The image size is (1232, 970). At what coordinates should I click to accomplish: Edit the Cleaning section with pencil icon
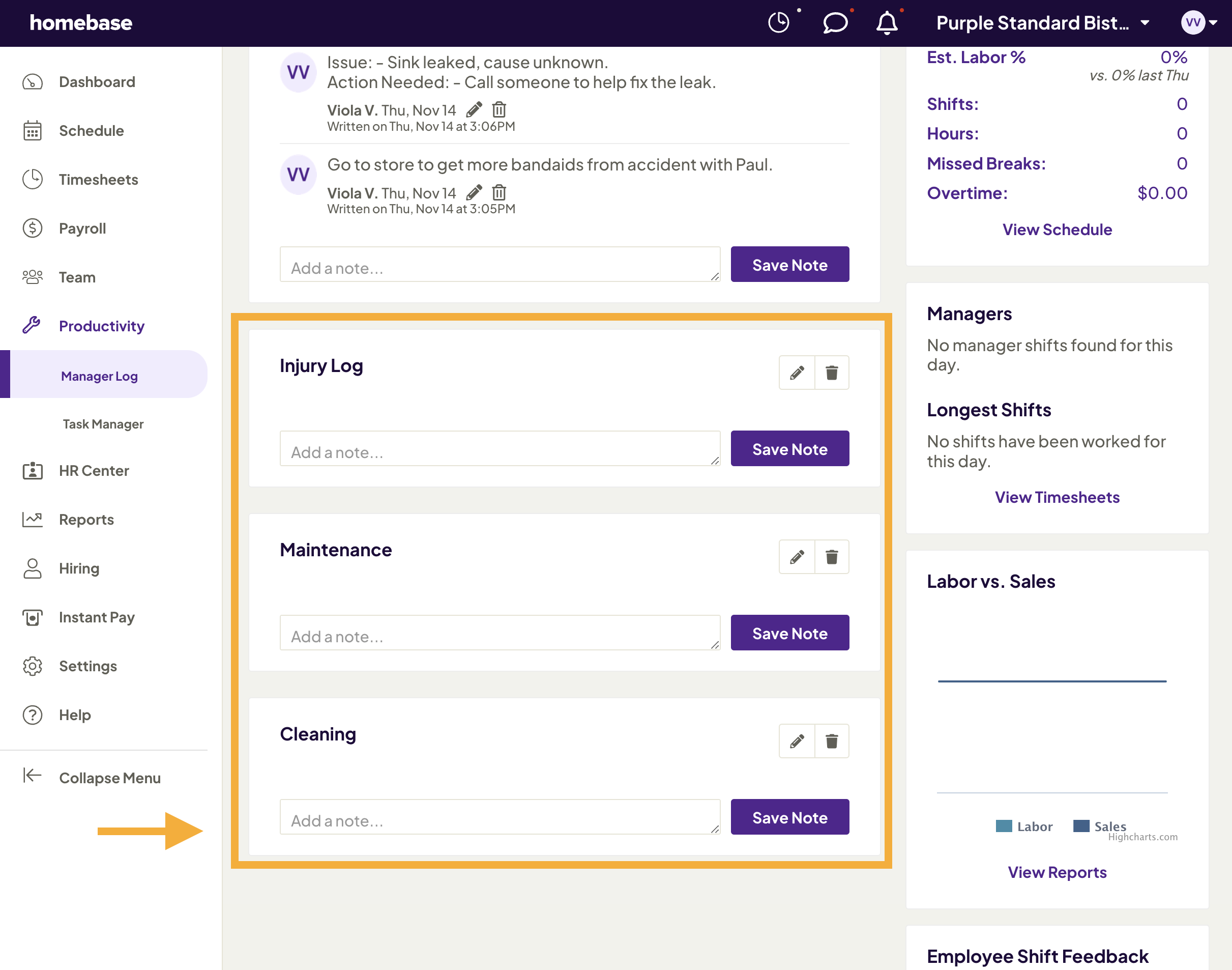(797, 740)
